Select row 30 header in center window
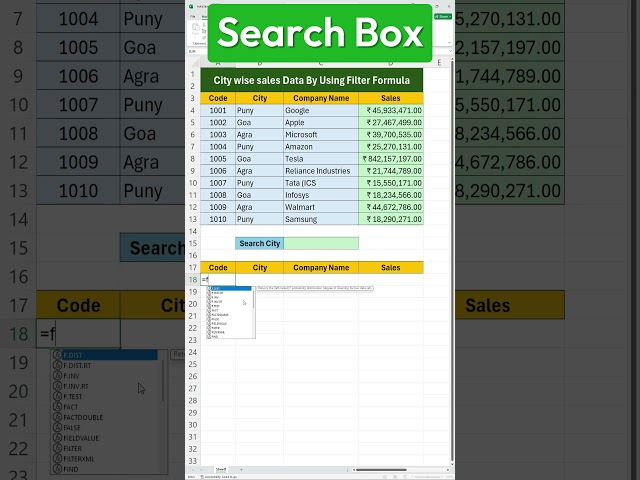 click(193, 424)
